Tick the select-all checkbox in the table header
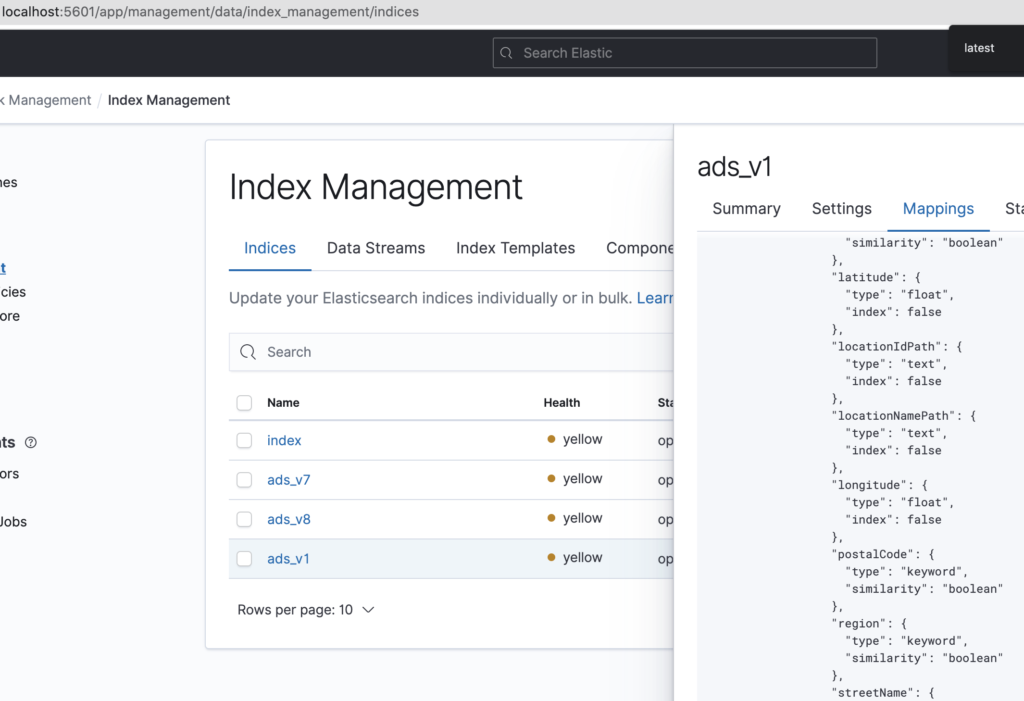1024x701 pixels. coord(244,402)
